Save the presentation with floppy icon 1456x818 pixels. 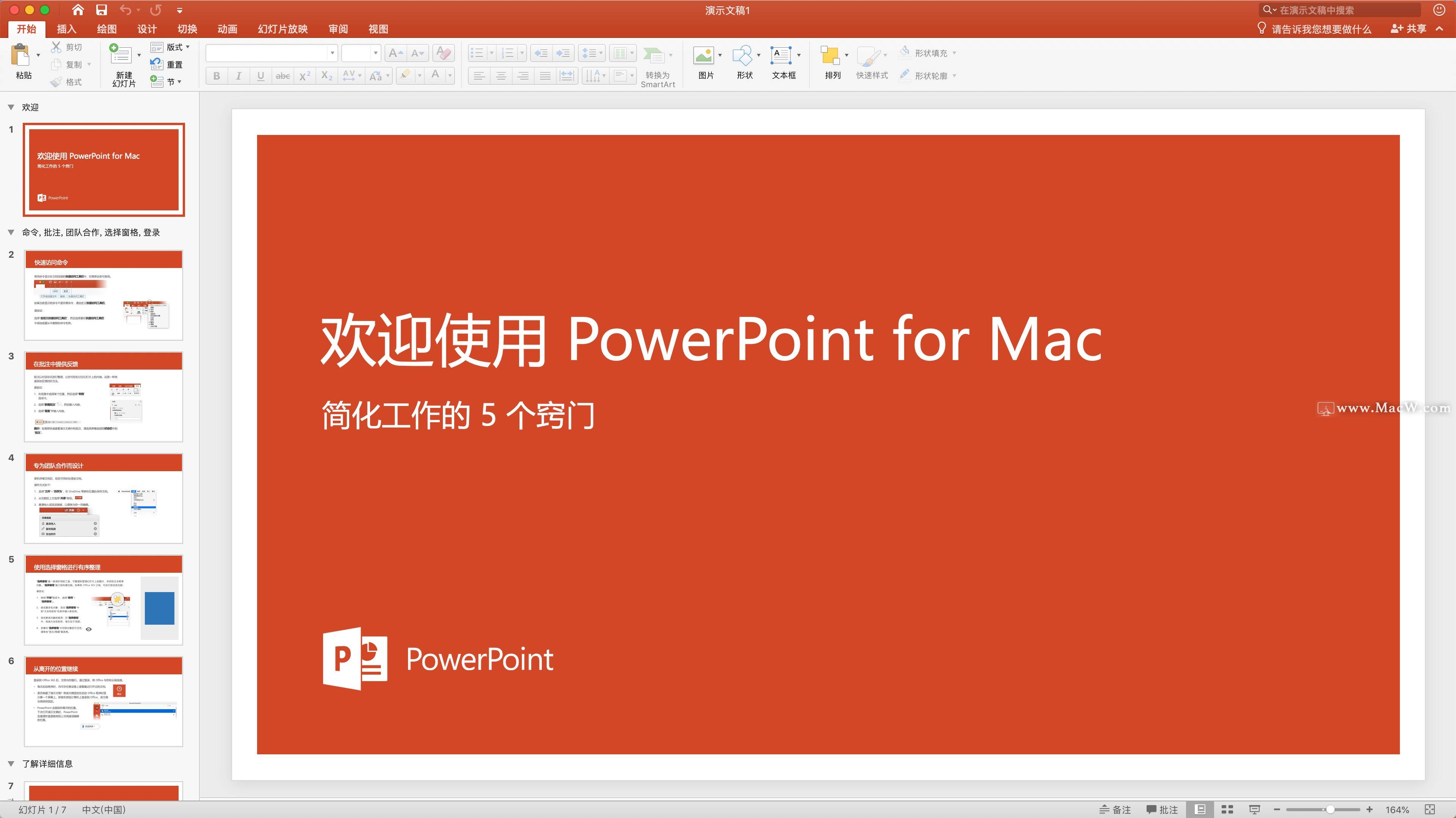pos(102,9)
